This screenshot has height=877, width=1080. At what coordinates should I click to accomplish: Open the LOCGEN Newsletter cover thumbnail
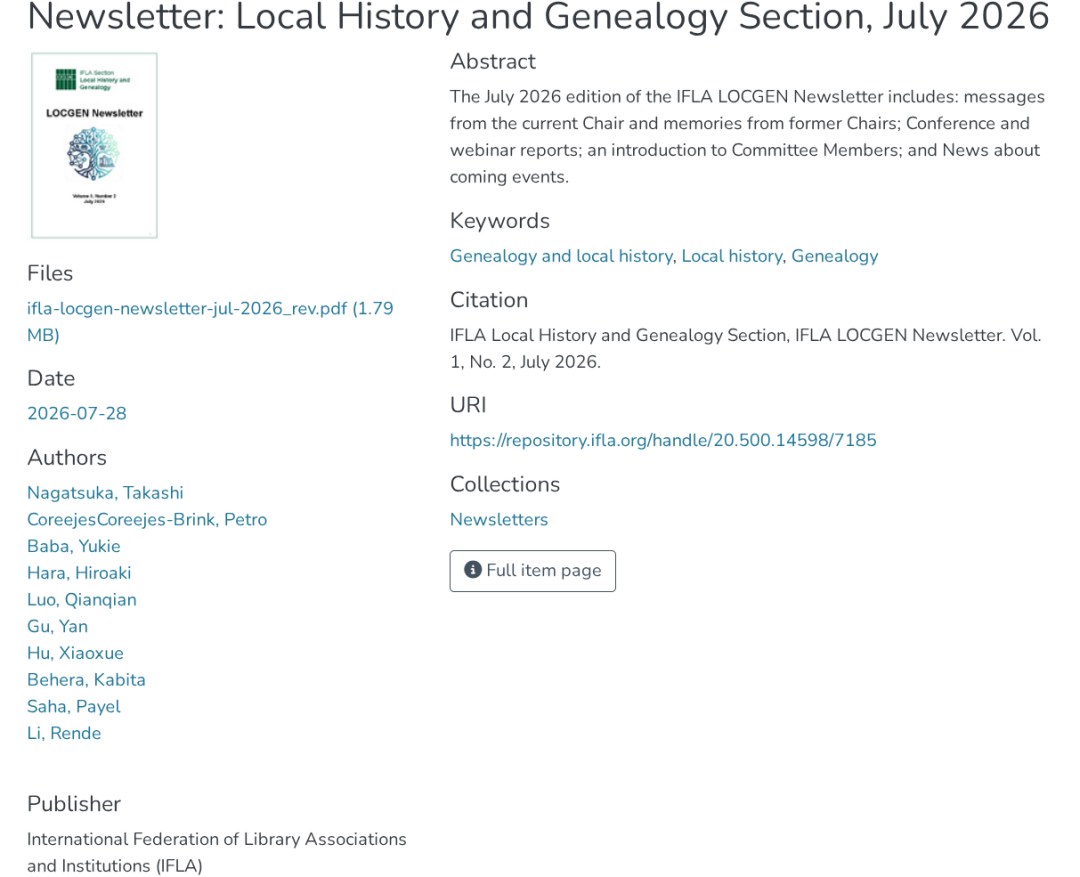[94, 145]
